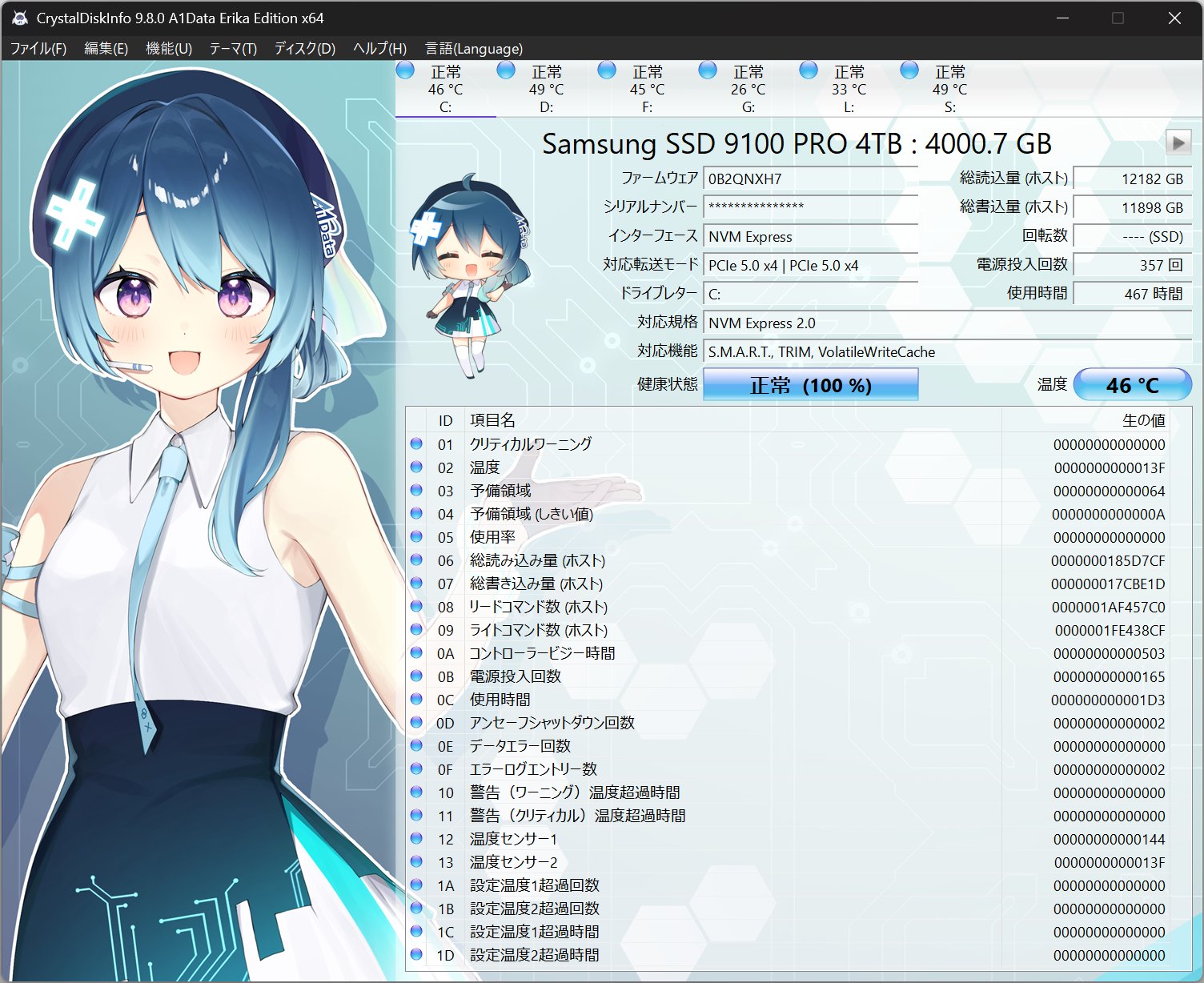The height and width of the screenshot is (983, 1204).
Task: Click raw value 0000000185D7CF
Action: pos(1108,560)
